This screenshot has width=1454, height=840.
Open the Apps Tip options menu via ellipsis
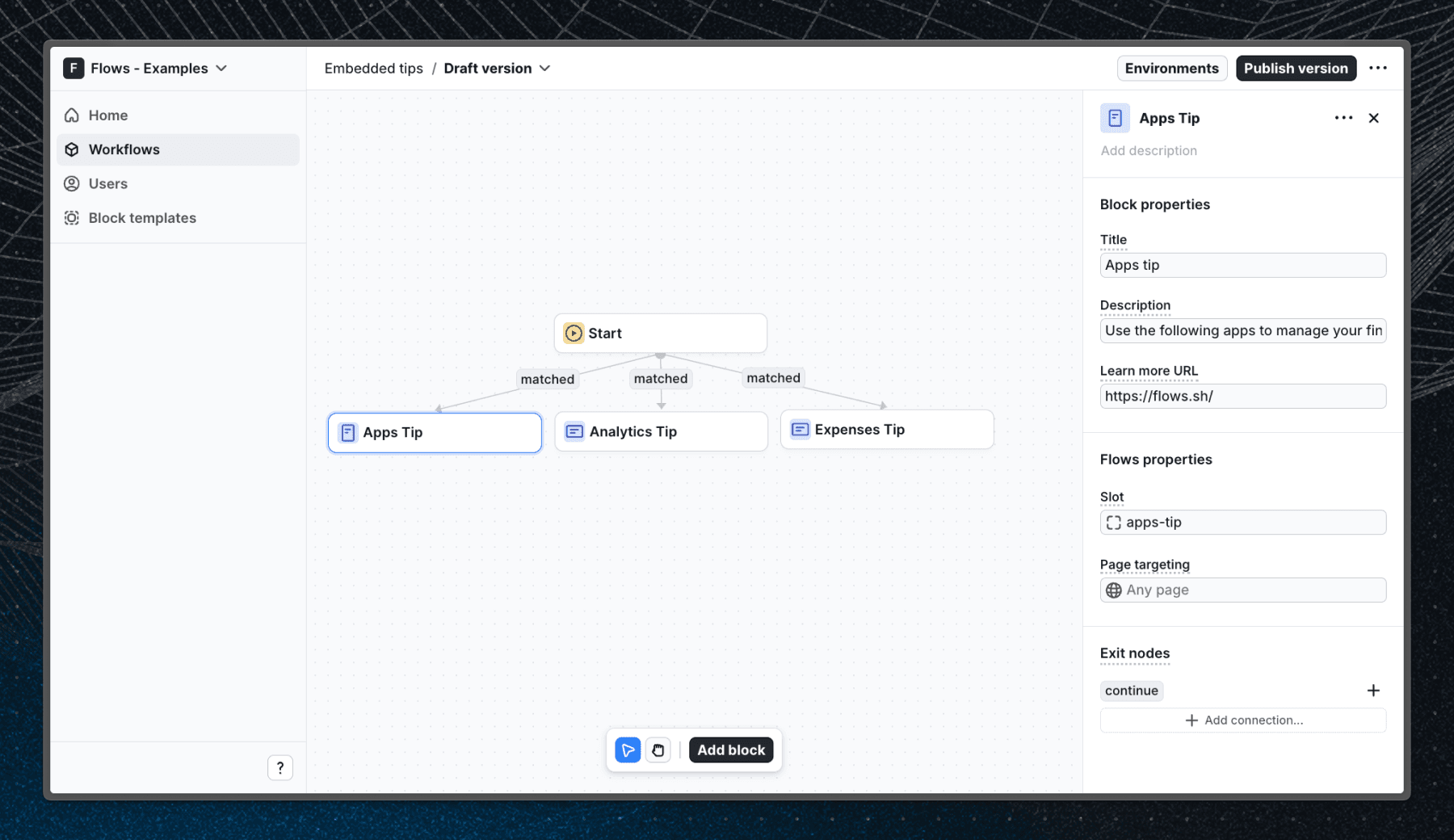[1343, 118]
